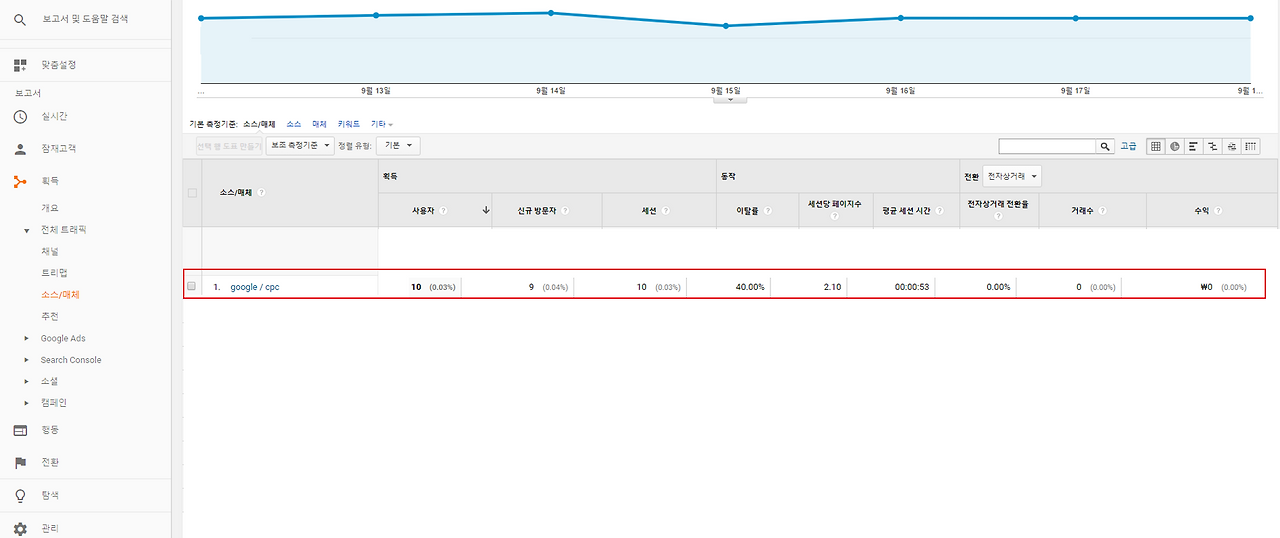Select 채널 under 전체 트래픽

click(x=50, y=251)
